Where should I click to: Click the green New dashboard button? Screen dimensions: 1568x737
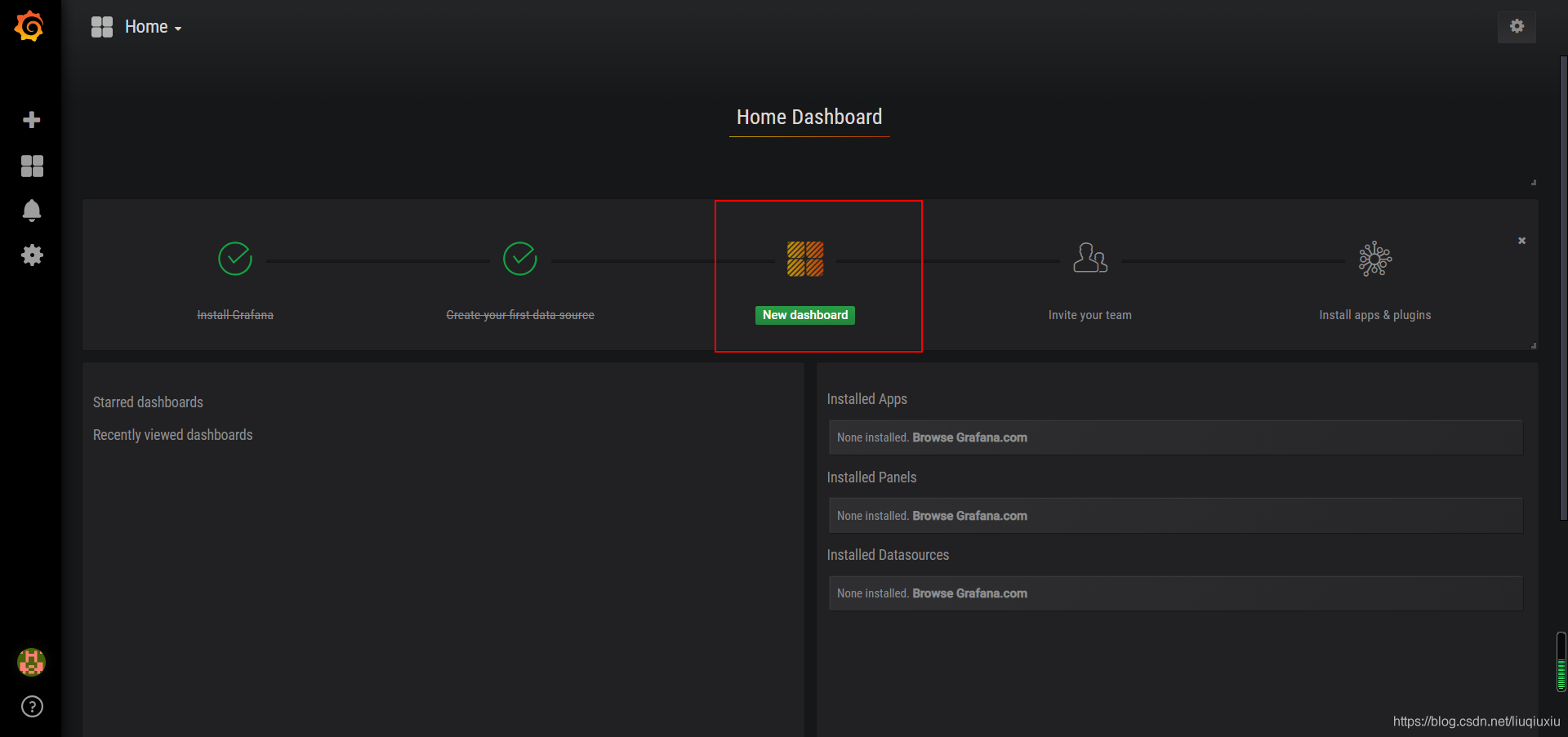805,315
